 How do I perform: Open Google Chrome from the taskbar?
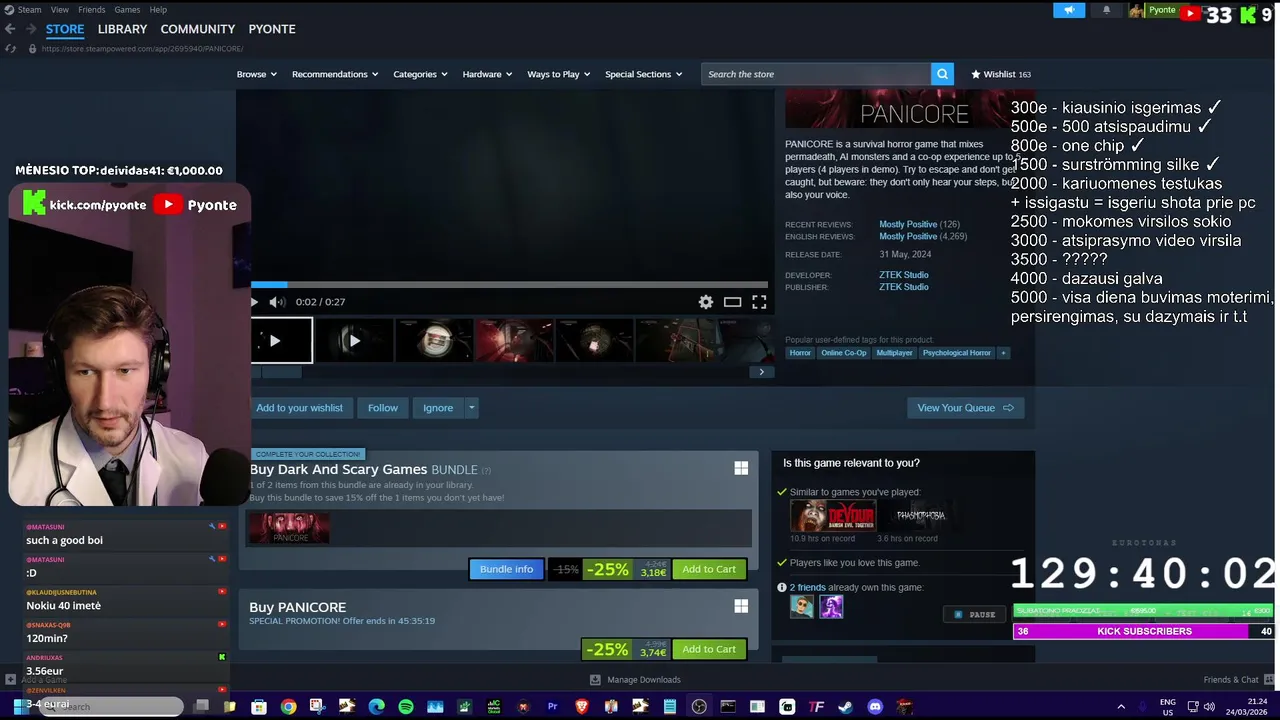(288, 707)
